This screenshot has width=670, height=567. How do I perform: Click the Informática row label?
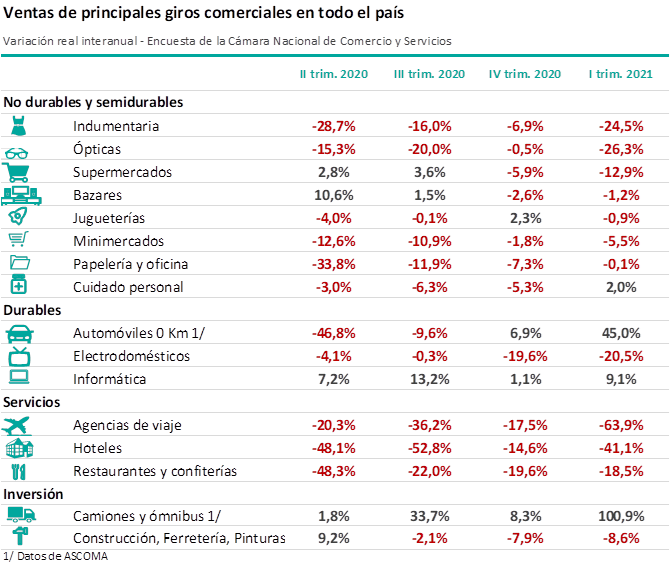point(109,379)
